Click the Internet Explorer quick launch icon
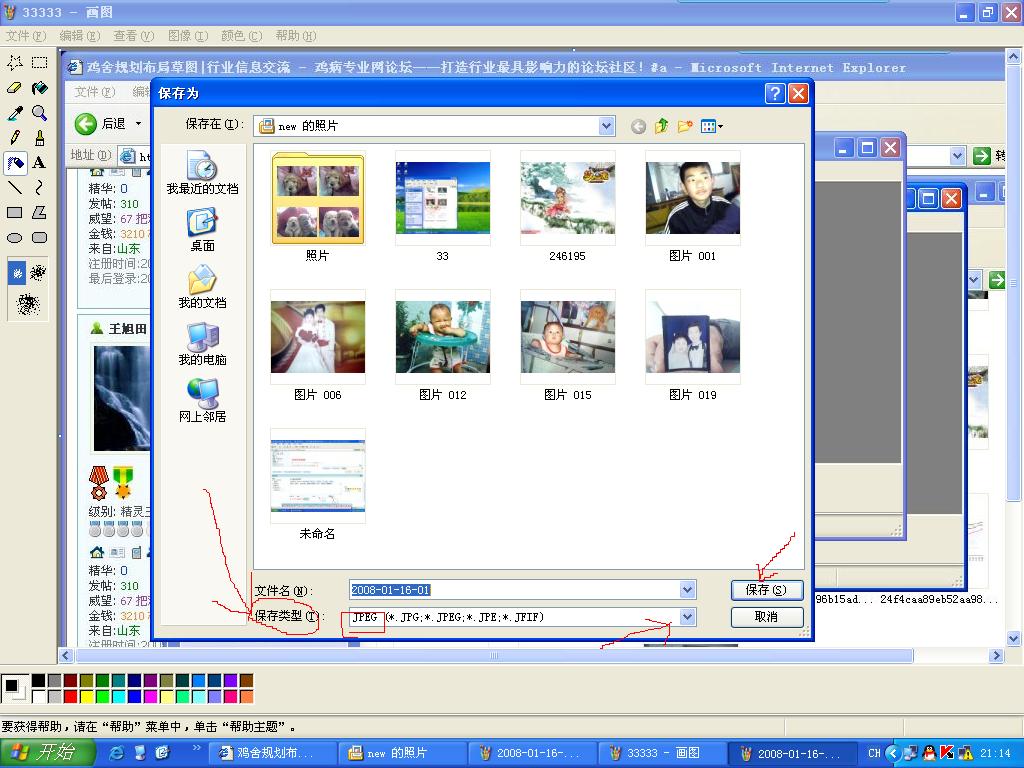Screen dimensions: 1024x768 (x=117, y=753)
